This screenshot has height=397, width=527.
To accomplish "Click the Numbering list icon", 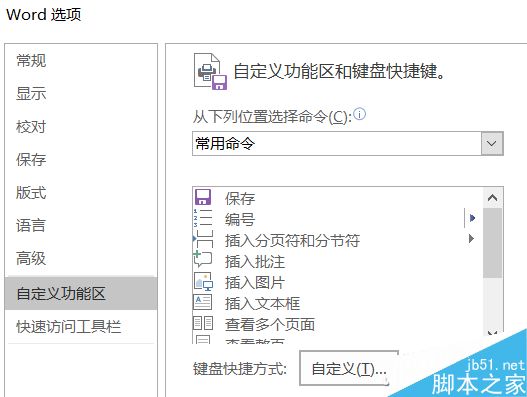I will tap(203, 218).
